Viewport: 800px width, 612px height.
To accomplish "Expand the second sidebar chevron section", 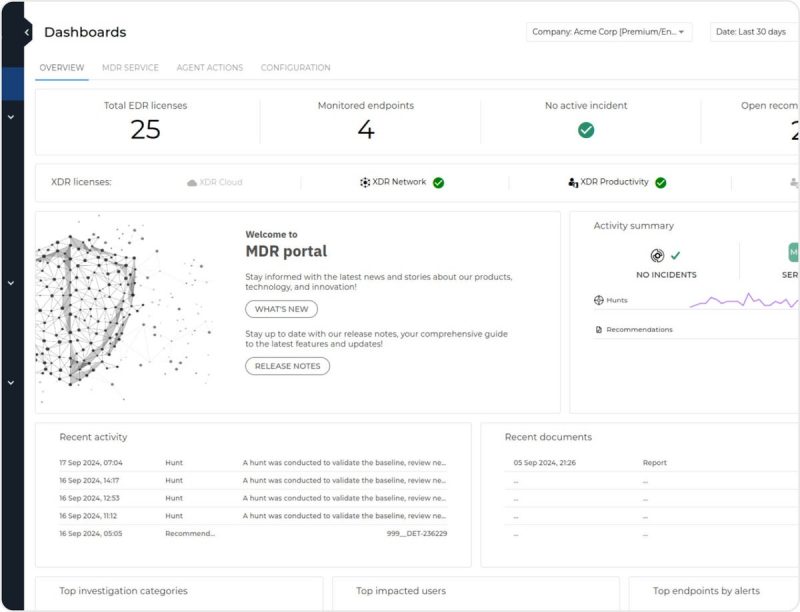I will pos(11,283).
